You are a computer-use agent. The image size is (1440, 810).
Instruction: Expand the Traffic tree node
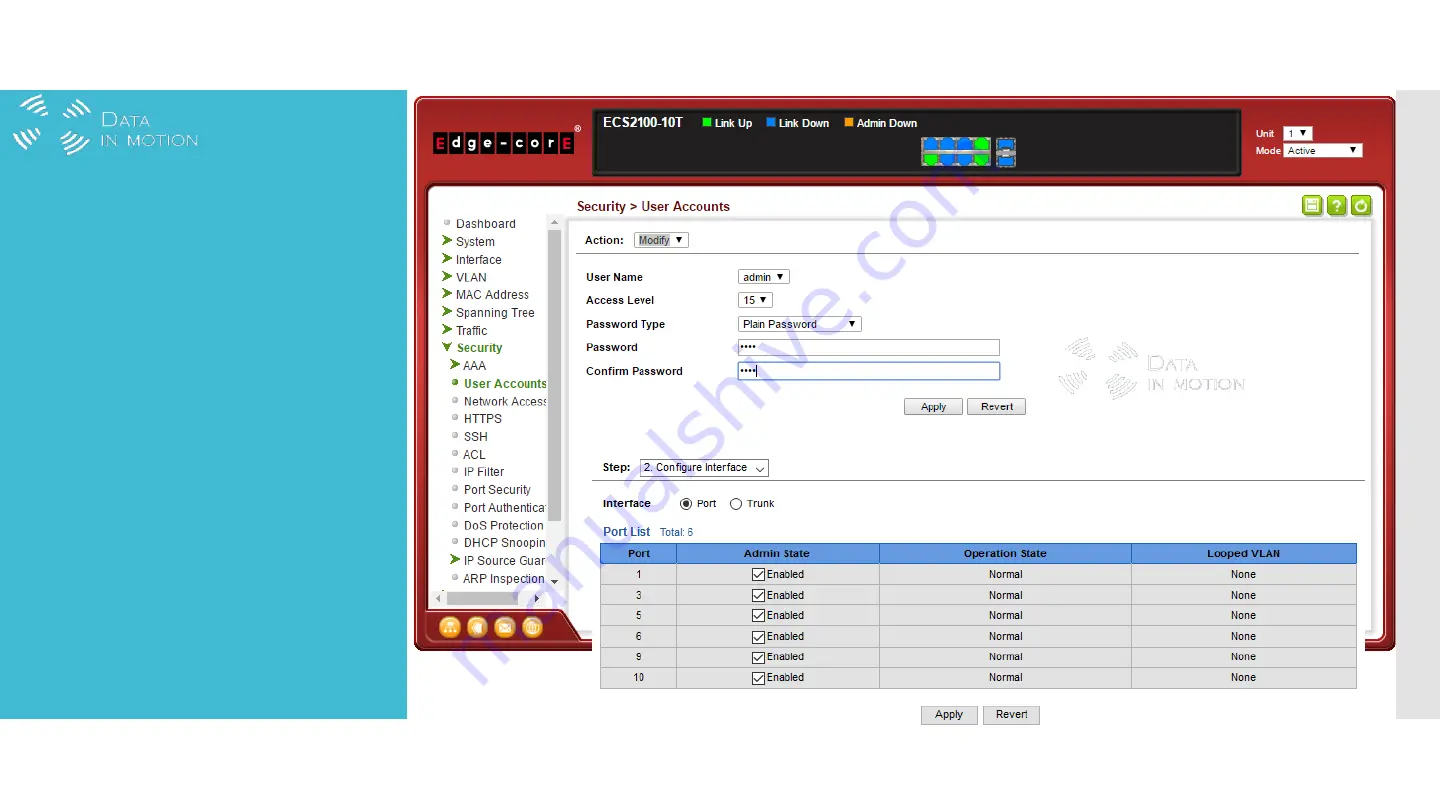[x=447, y=330]
